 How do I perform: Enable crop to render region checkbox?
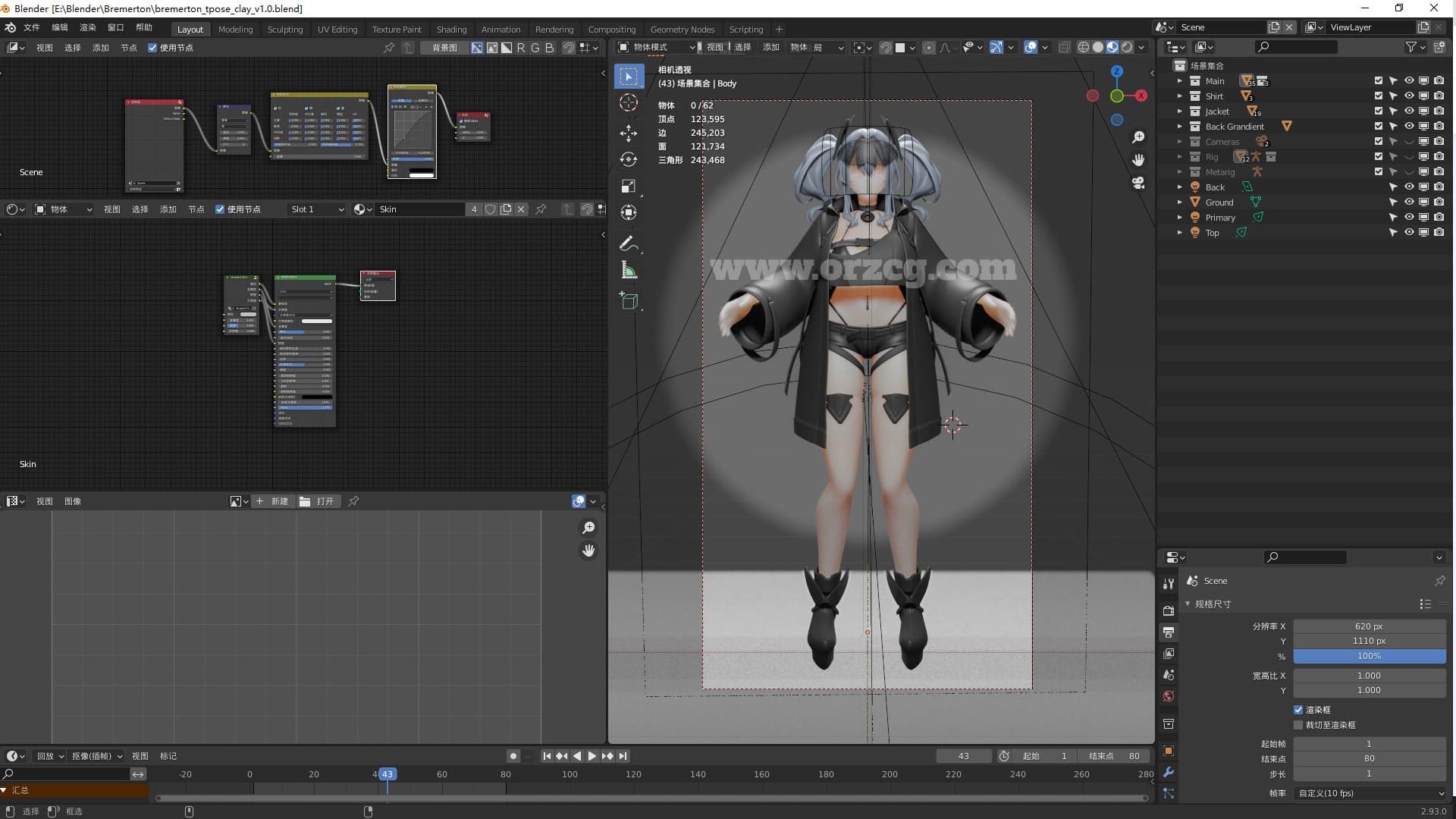click(x=1298, y=725)
